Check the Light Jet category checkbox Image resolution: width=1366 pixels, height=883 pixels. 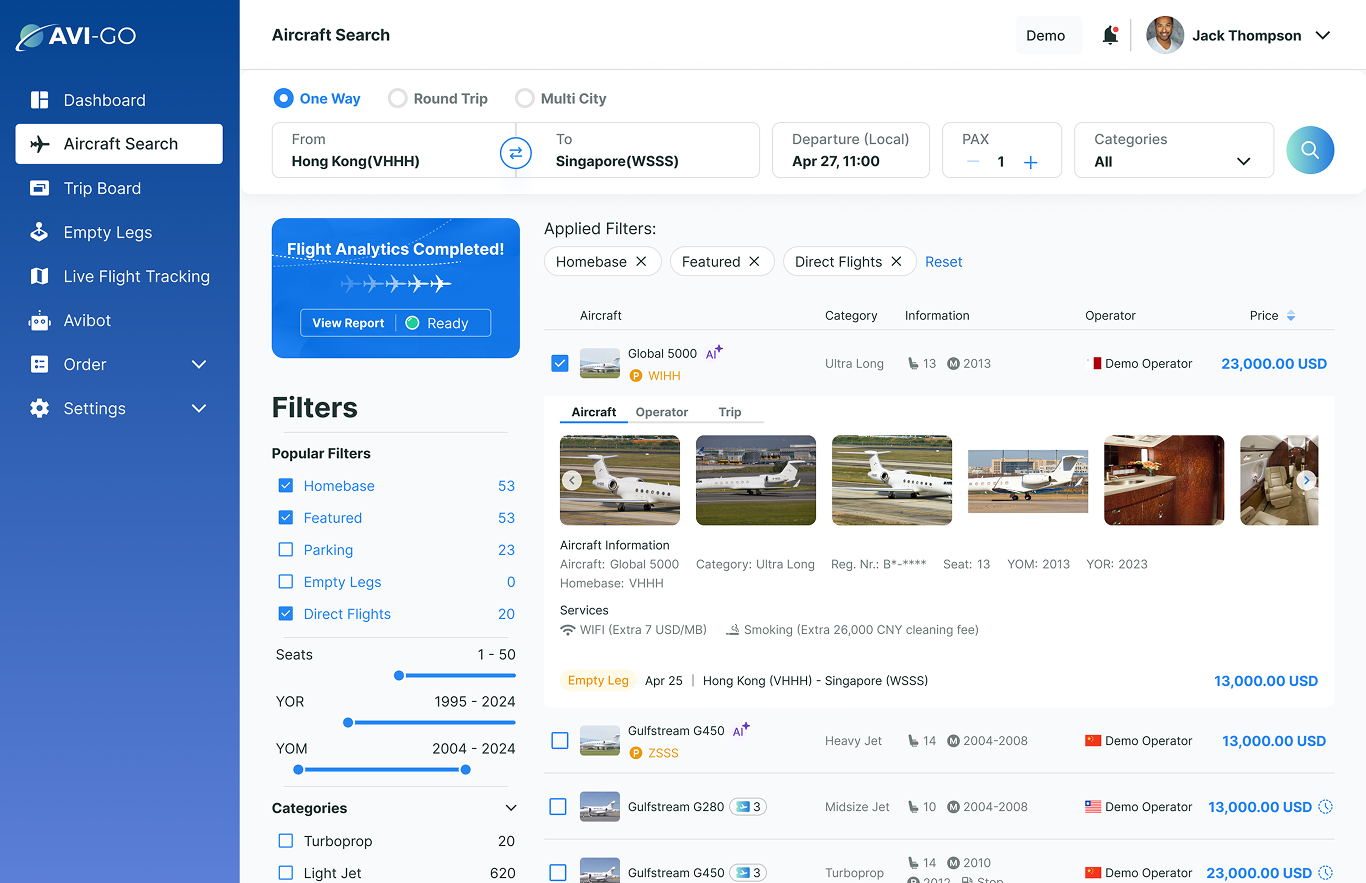click(286, 873)
